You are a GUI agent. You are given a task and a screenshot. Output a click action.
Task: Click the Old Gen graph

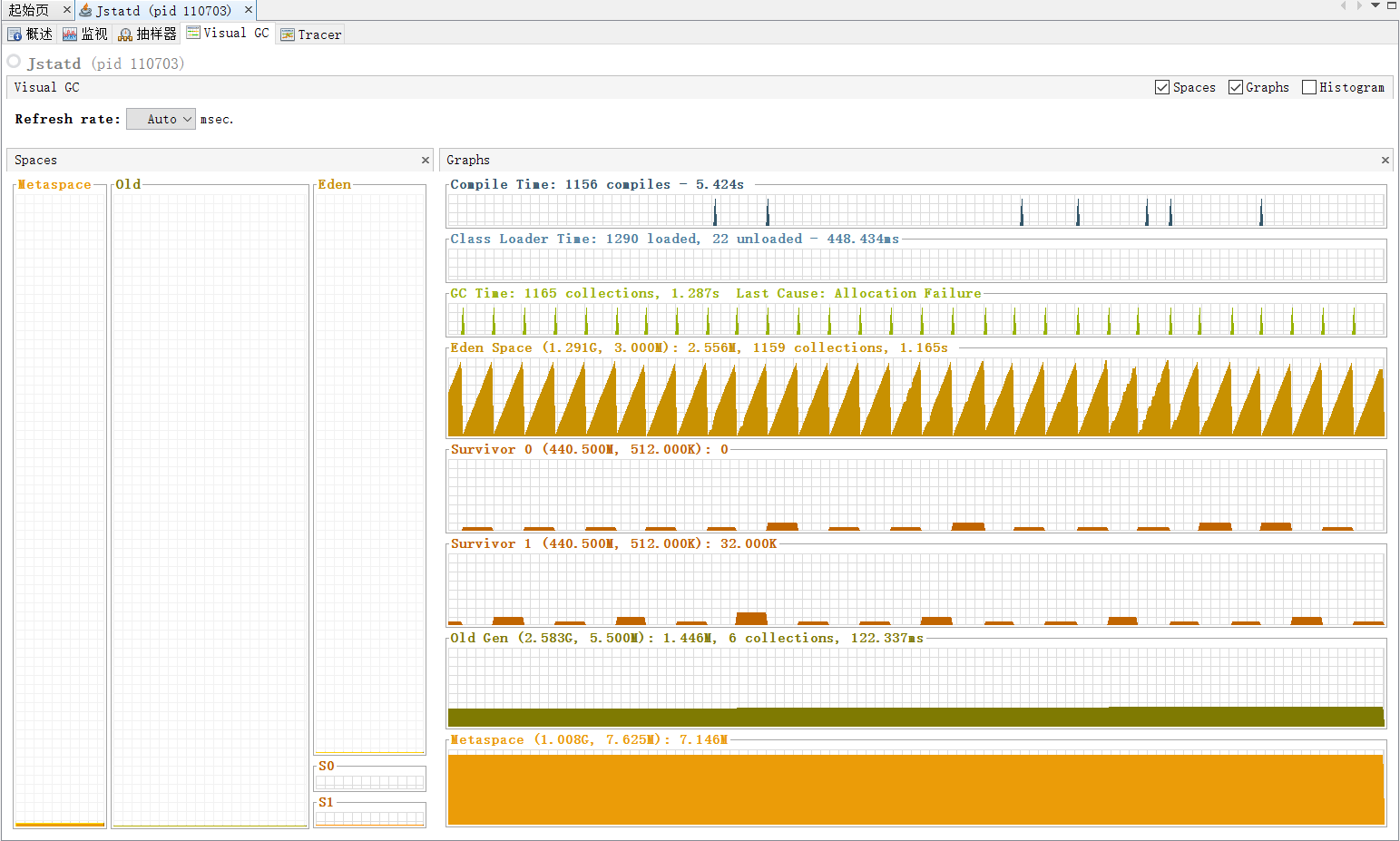click(916, 687)
